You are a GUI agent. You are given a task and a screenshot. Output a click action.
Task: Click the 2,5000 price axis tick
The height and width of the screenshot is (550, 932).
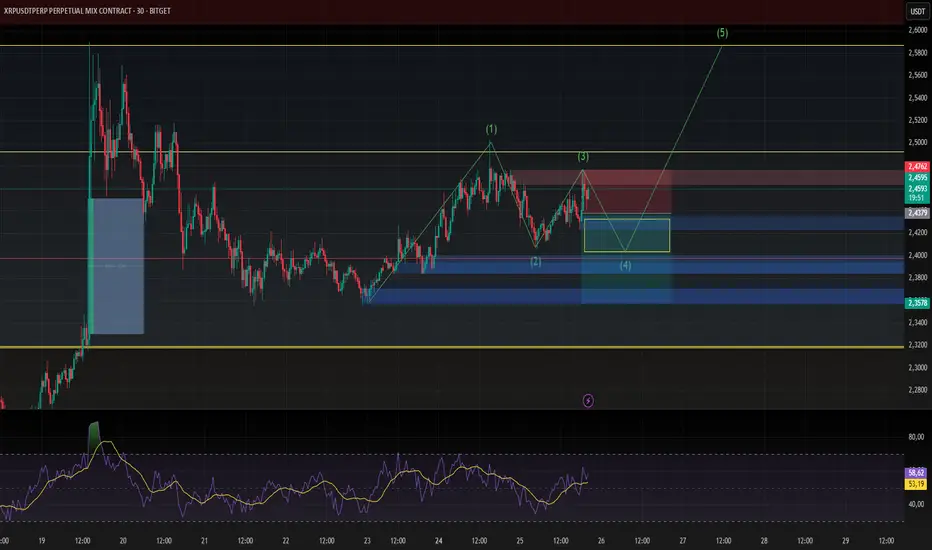[918, 143]
